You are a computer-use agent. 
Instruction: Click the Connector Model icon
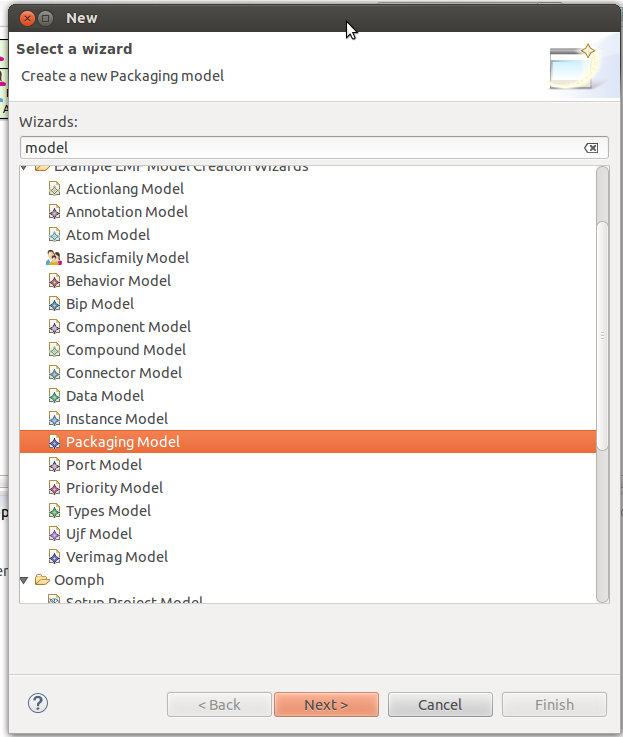(54, 373)
